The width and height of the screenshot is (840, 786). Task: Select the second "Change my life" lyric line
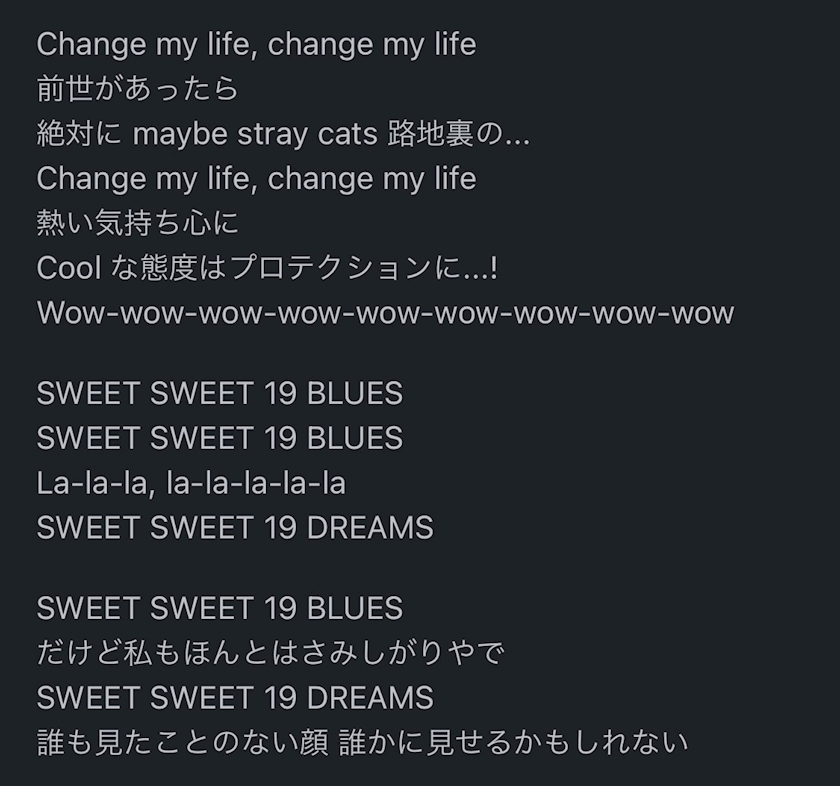pyautogui.click(x=256, y=179)
